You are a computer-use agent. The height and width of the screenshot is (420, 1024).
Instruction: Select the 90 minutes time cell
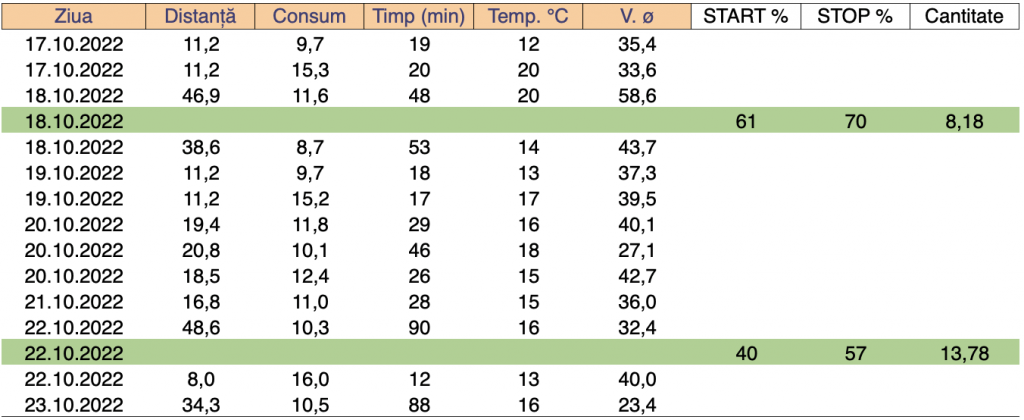click(x=419, y=327)
